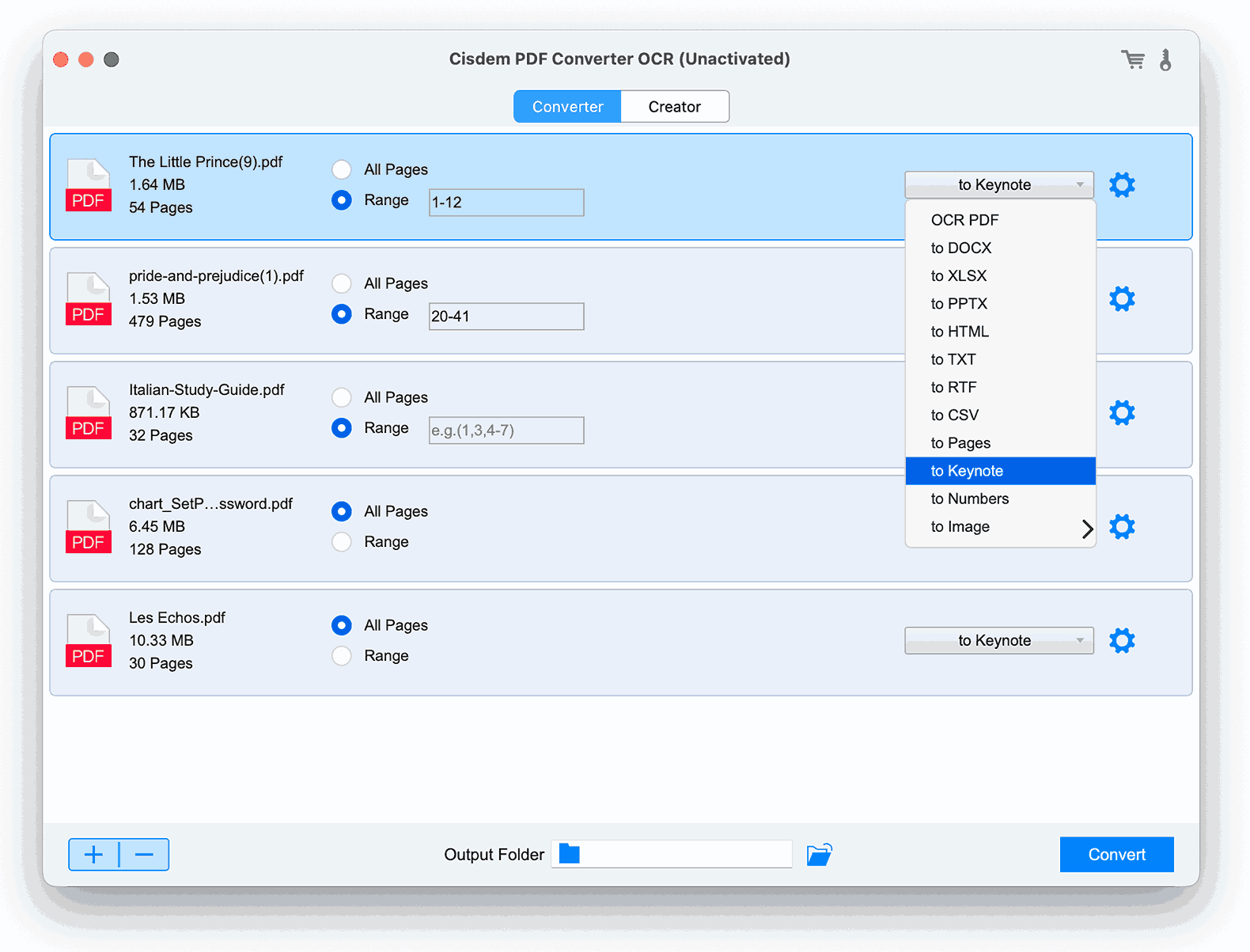Switch to the Creator tab

click(675, 107)
